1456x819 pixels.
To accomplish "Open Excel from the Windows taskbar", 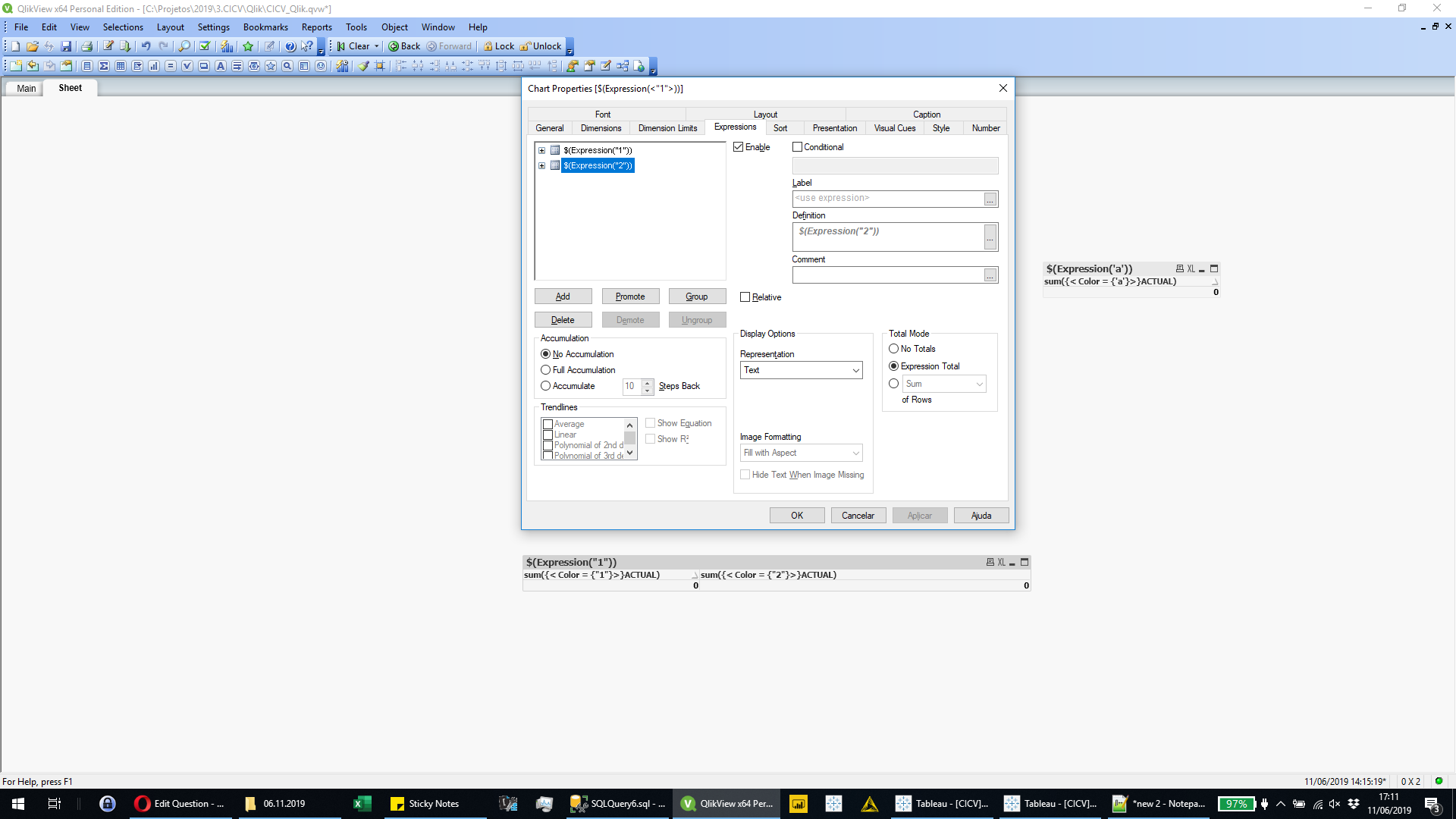I will click(x=362, y=804).
